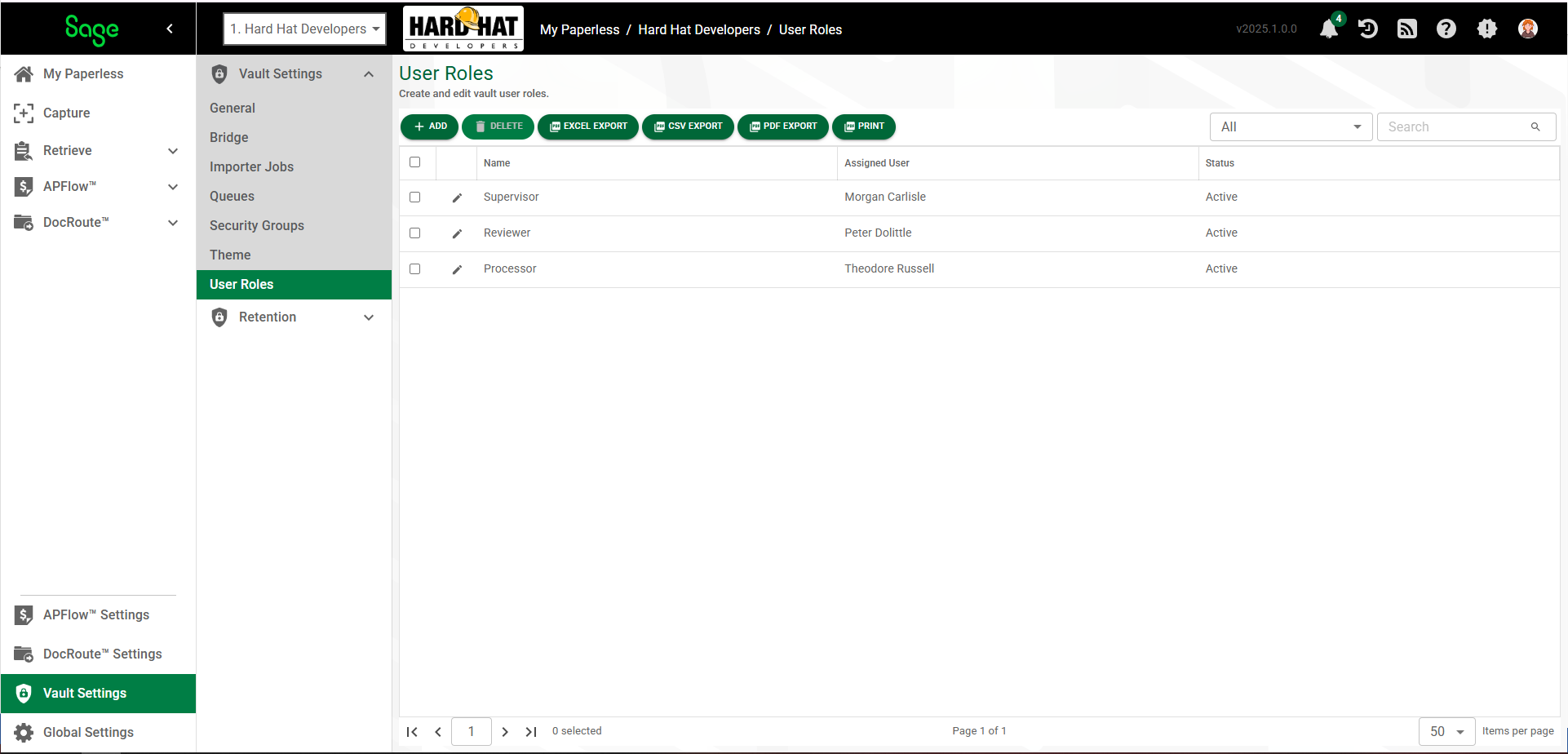The width and height of the screenshot is (1568, 754).
Task: Open Queues settings
Action: coord(294,196)
